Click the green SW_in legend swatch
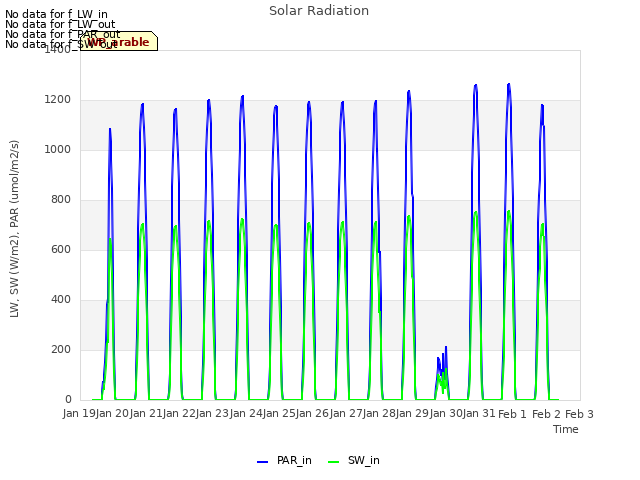 (333, 462)
